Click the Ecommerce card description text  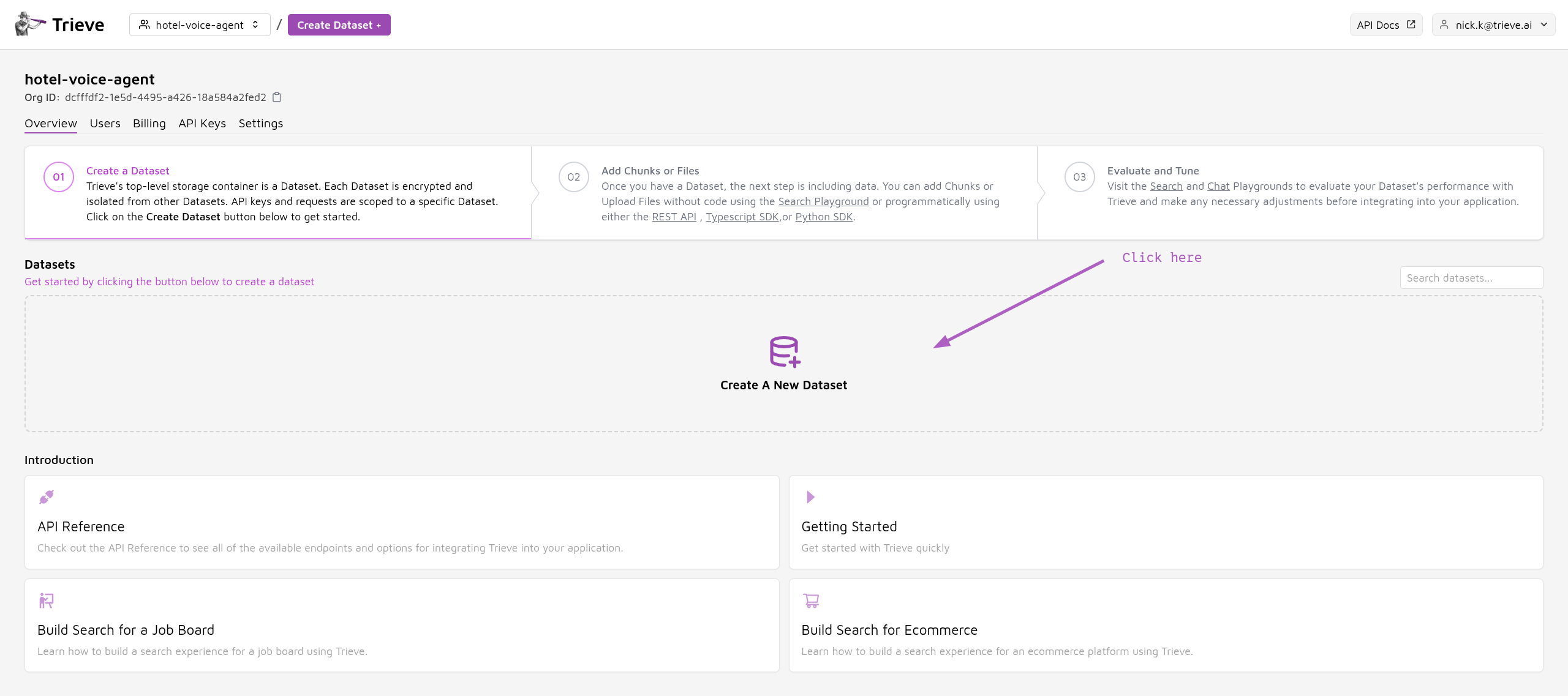997,651
